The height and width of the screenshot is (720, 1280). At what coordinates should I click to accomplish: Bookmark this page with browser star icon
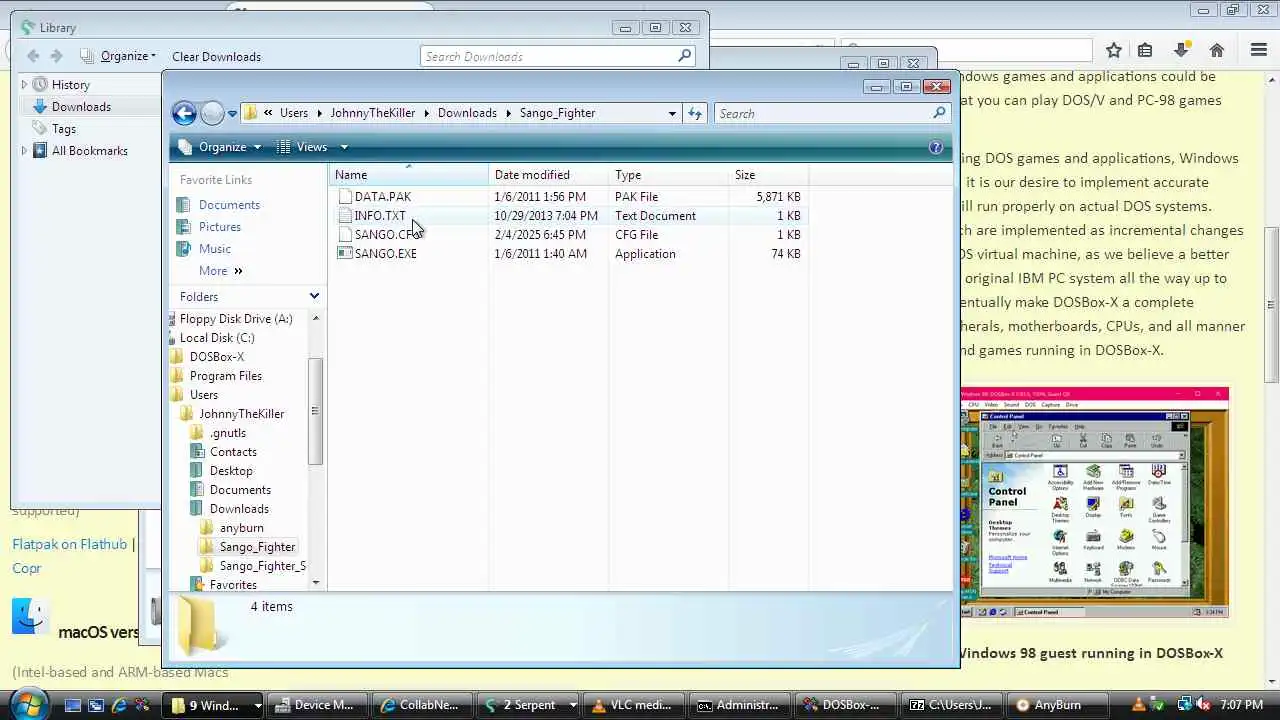[1113, 50]
